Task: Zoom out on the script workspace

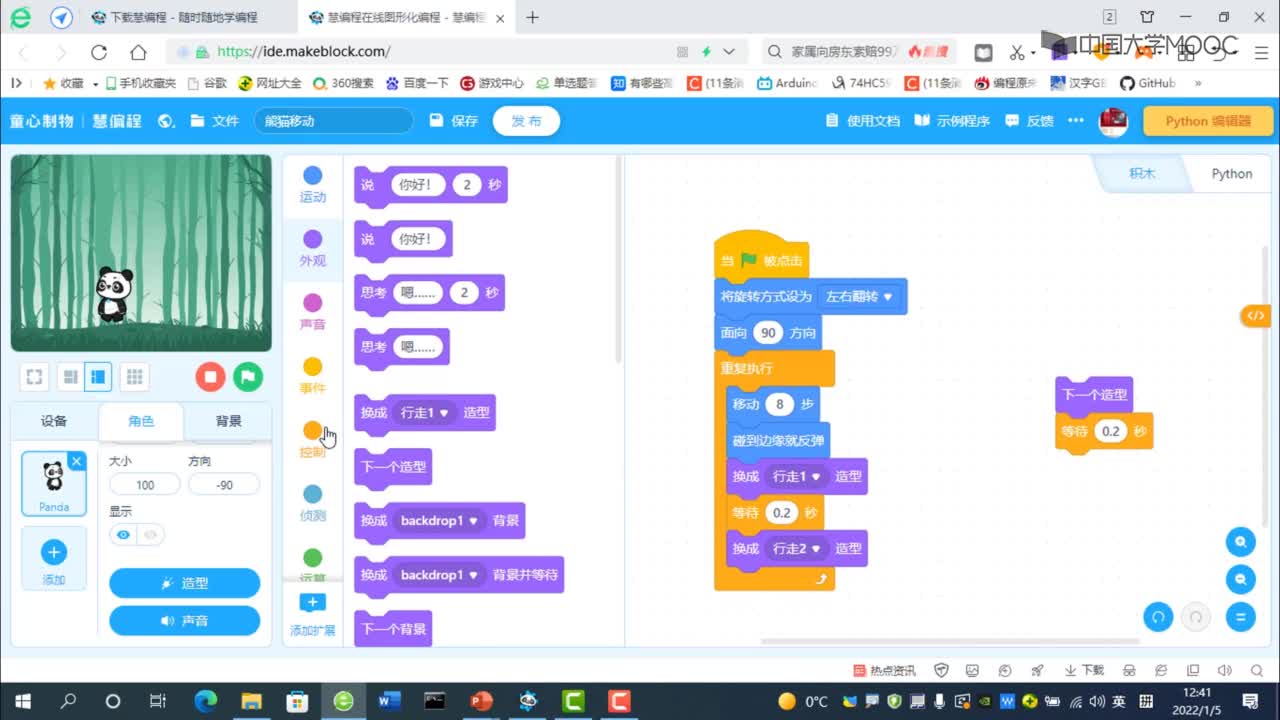Action: point(1240,579)
